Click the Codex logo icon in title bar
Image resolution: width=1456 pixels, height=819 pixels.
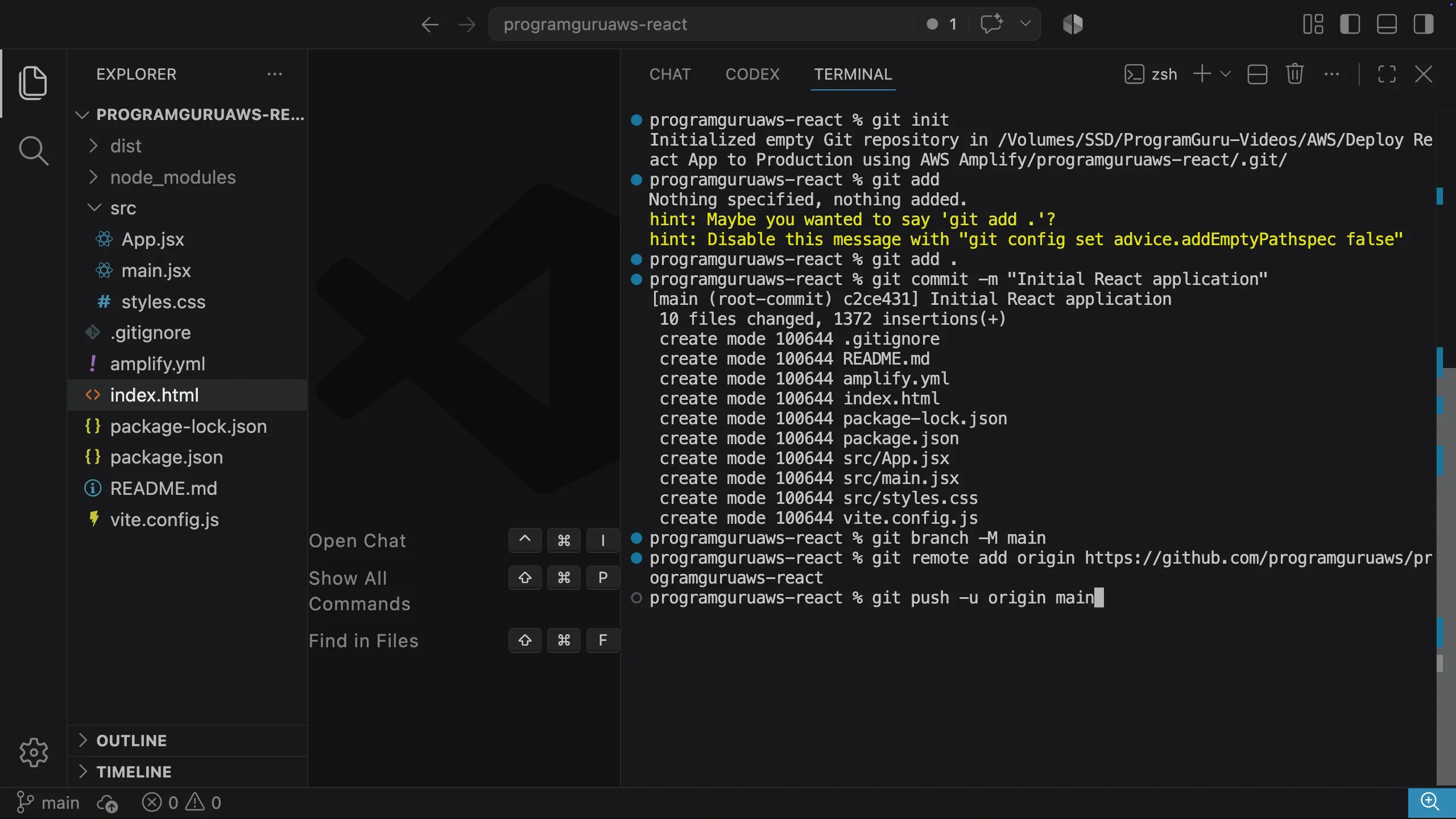pyautogui.click(x=1073, y=24)
